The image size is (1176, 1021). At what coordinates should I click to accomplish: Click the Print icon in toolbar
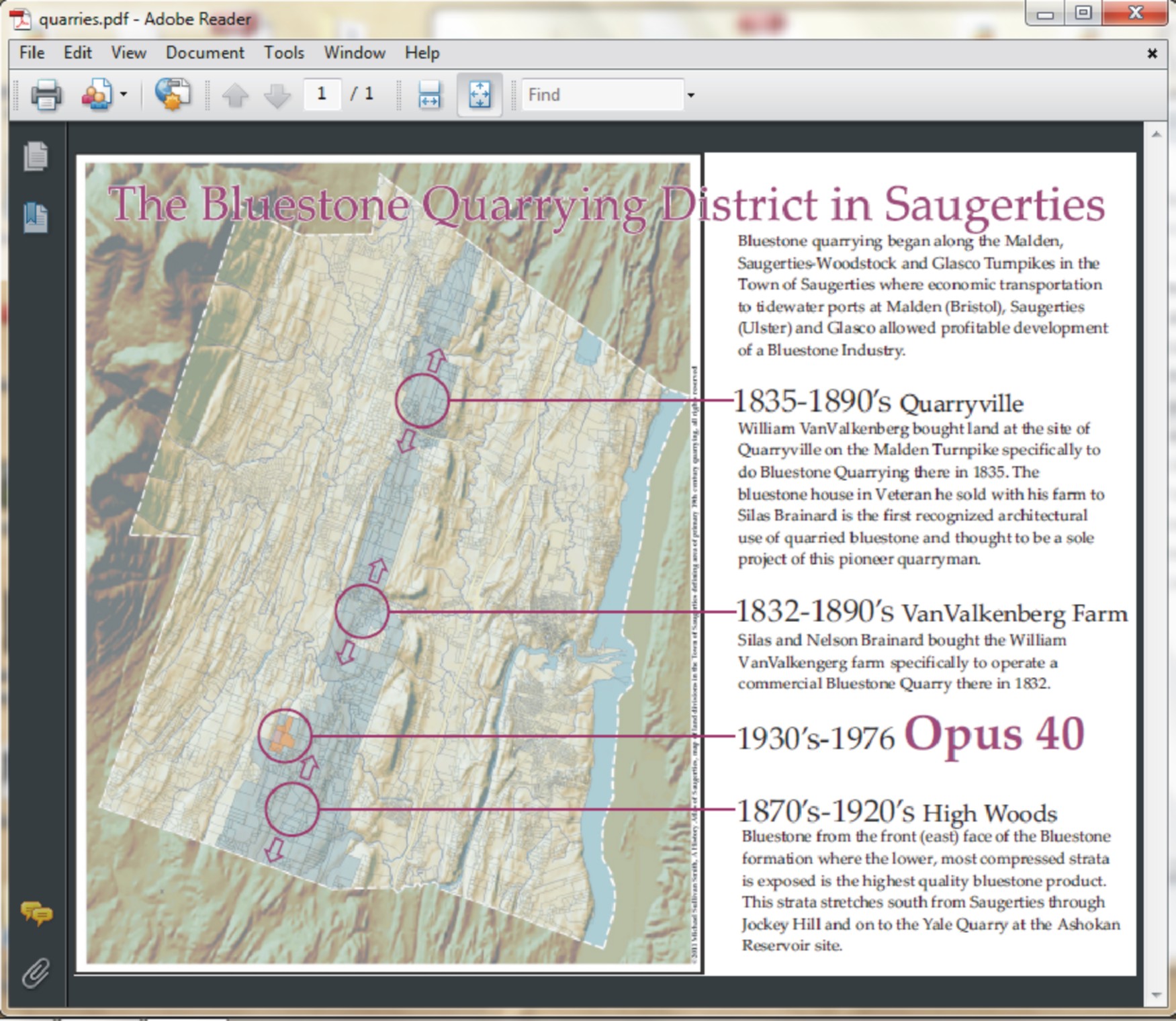coord(46,95)
